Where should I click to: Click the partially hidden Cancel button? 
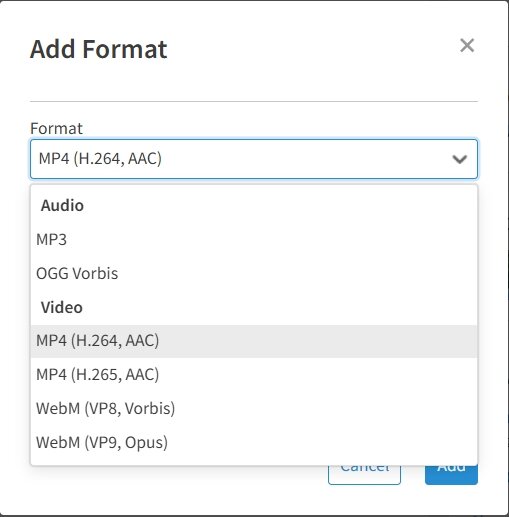[364, 475]
